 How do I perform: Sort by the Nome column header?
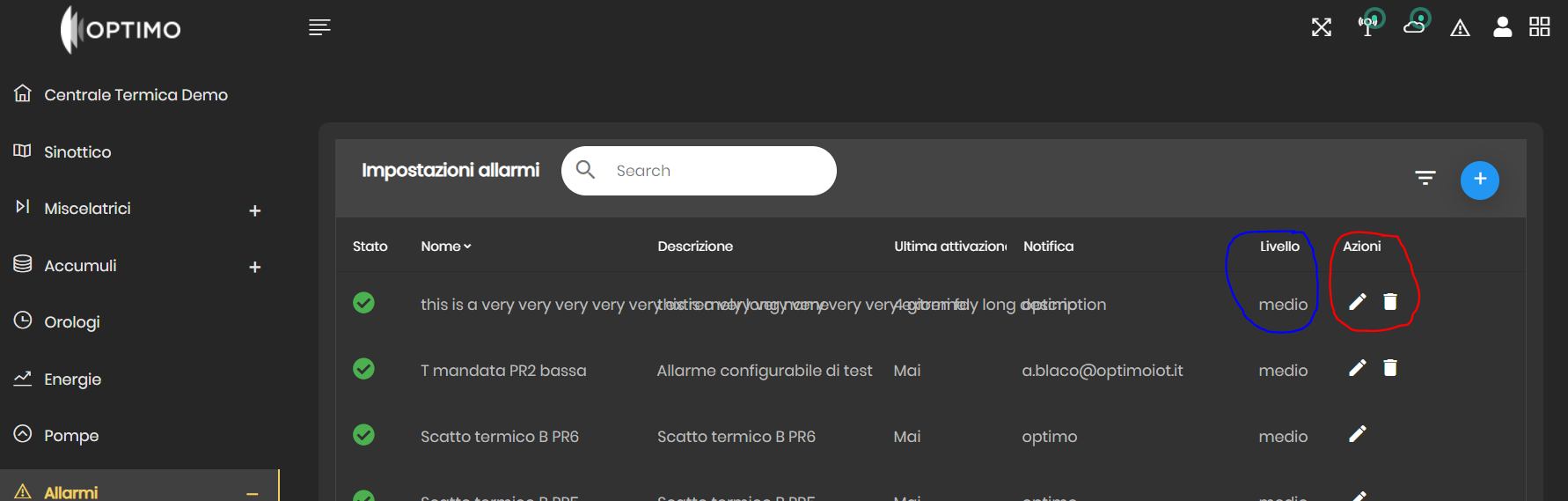[446, 247]
